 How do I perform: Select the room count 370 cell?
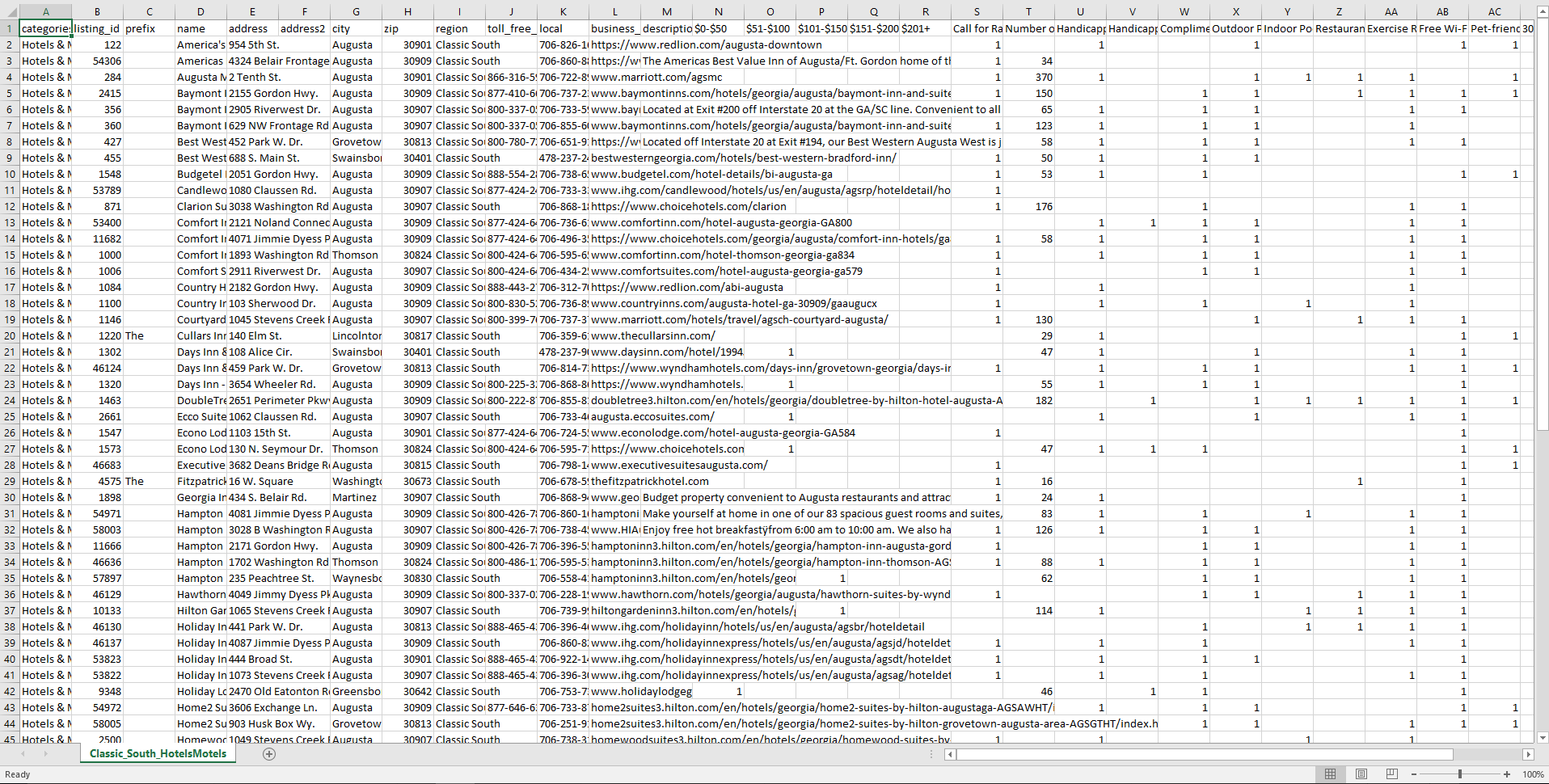tap(1028, 77)
